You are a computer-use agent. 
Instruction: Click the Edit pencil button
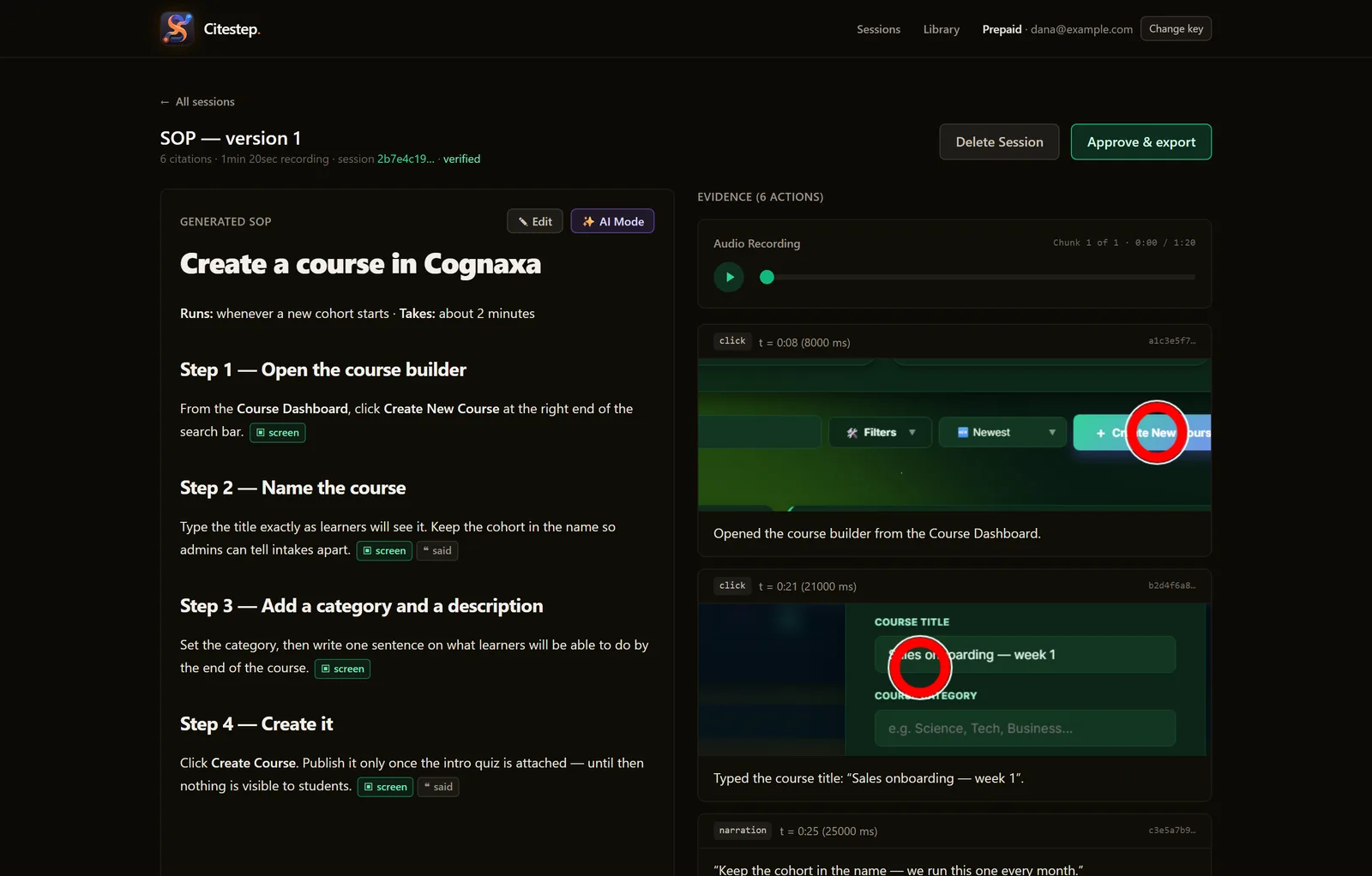[x=535, y=221]
